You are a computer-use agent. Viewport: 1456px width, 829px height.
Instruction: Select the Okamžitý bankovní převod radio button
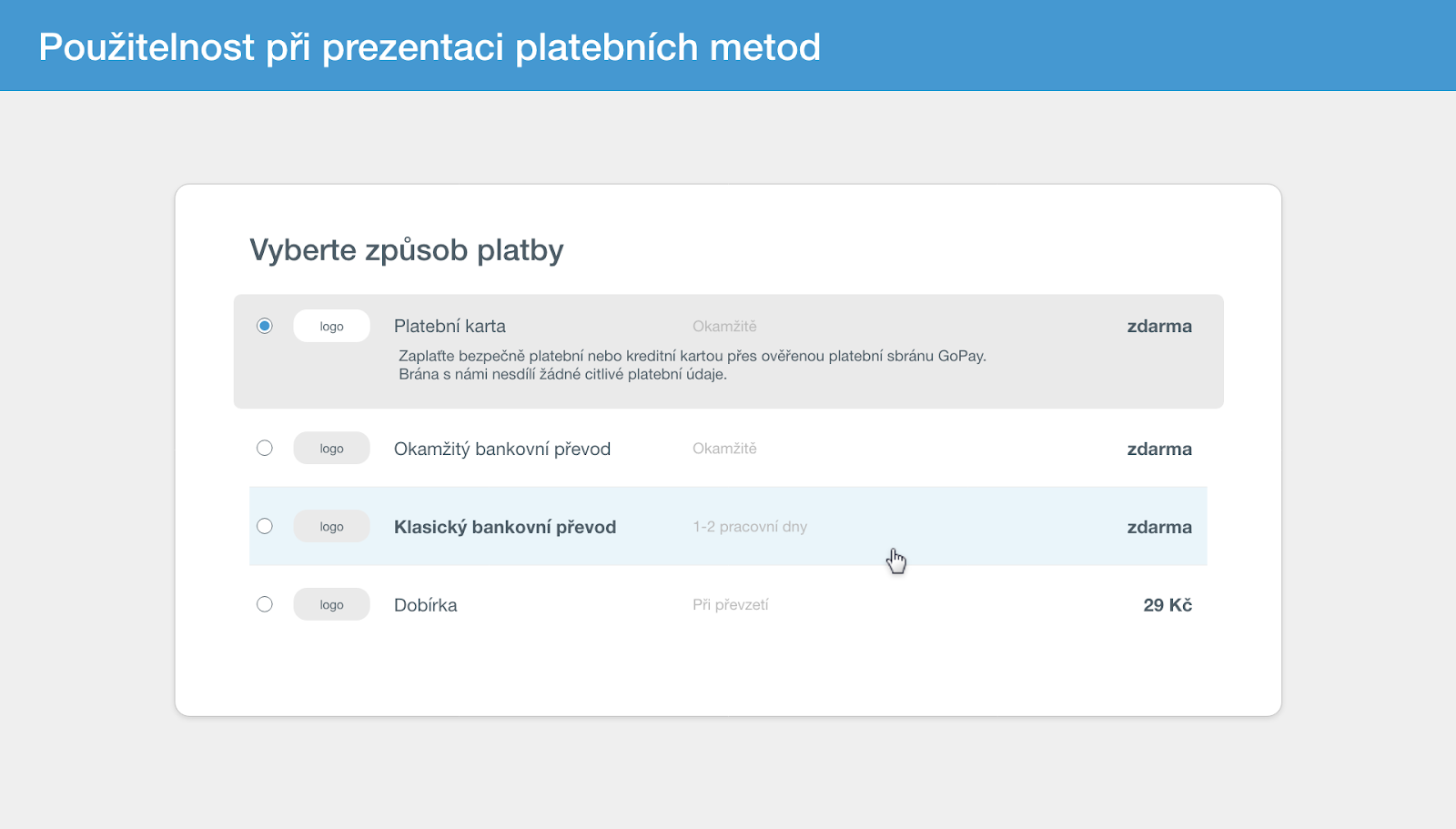click(x=264, y=448)
